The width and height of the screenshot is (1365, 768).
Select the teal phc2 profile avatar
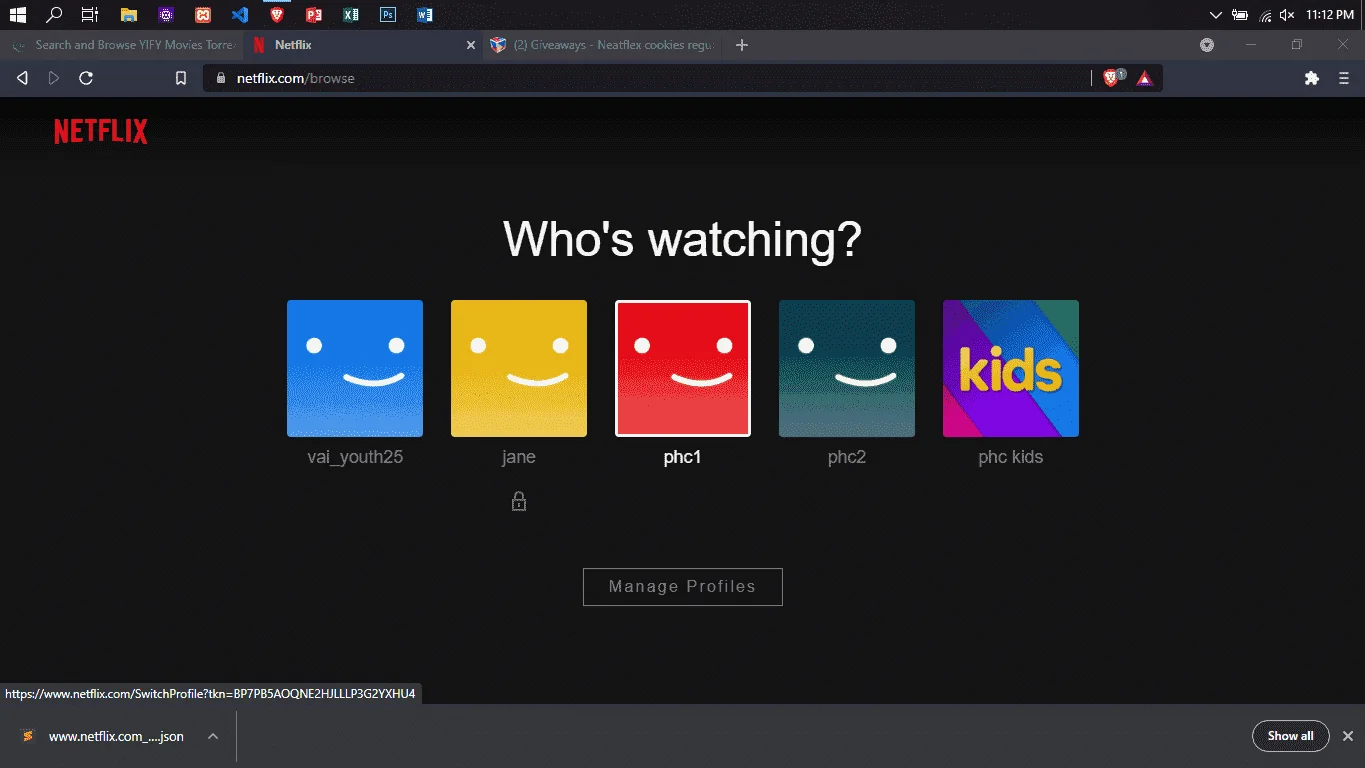pos(847,368)
